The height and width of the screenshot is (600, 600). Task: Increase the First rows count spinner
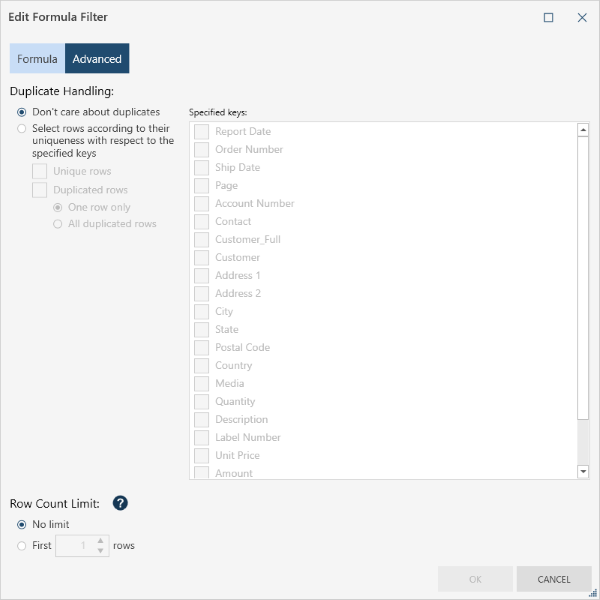tap(100, 541)
